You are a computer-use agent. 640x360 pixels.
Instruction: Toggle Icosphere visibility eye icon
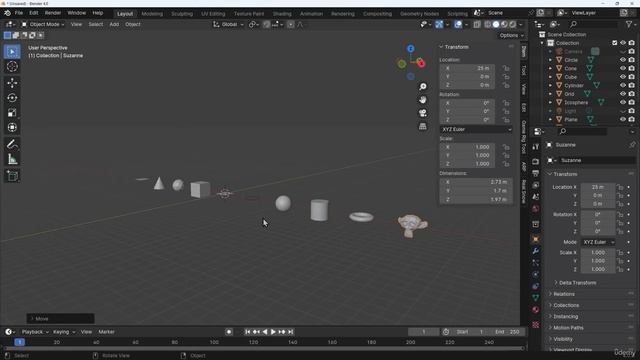pyautogui.click(x=623, y=102)
